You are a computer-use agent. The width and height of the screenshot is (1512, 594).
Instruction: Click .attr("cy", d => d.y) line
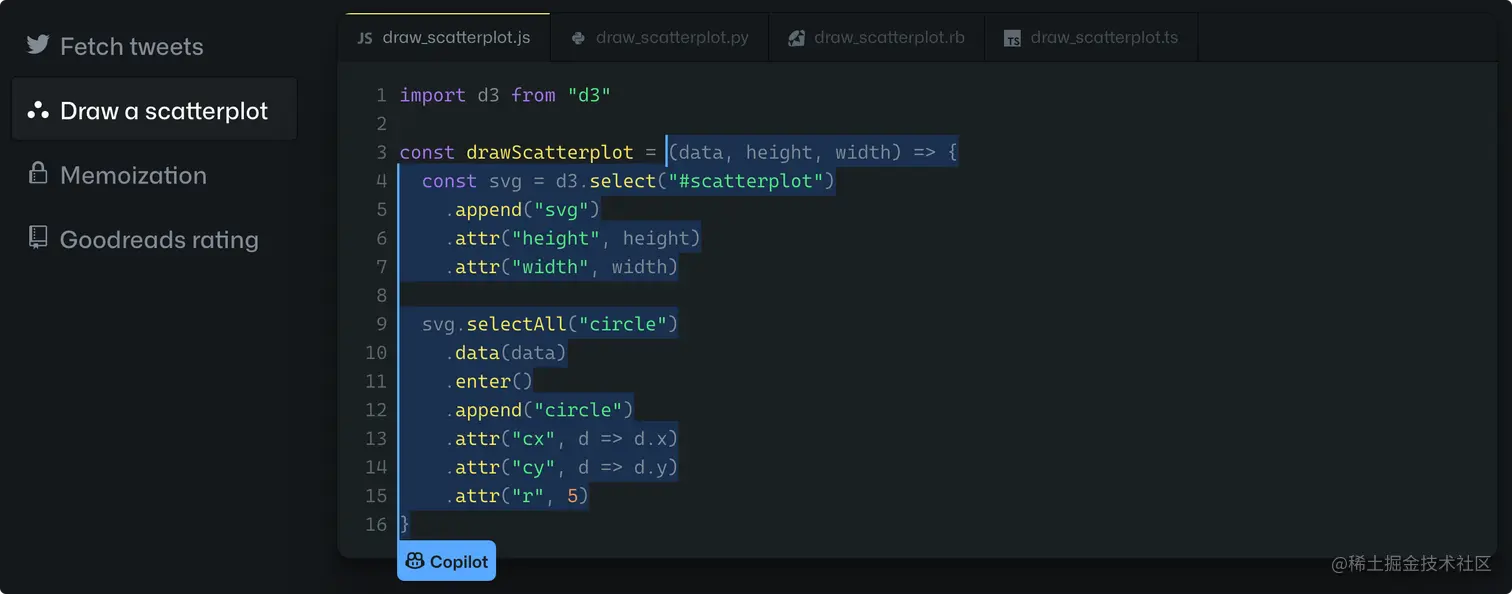point(562,467)
